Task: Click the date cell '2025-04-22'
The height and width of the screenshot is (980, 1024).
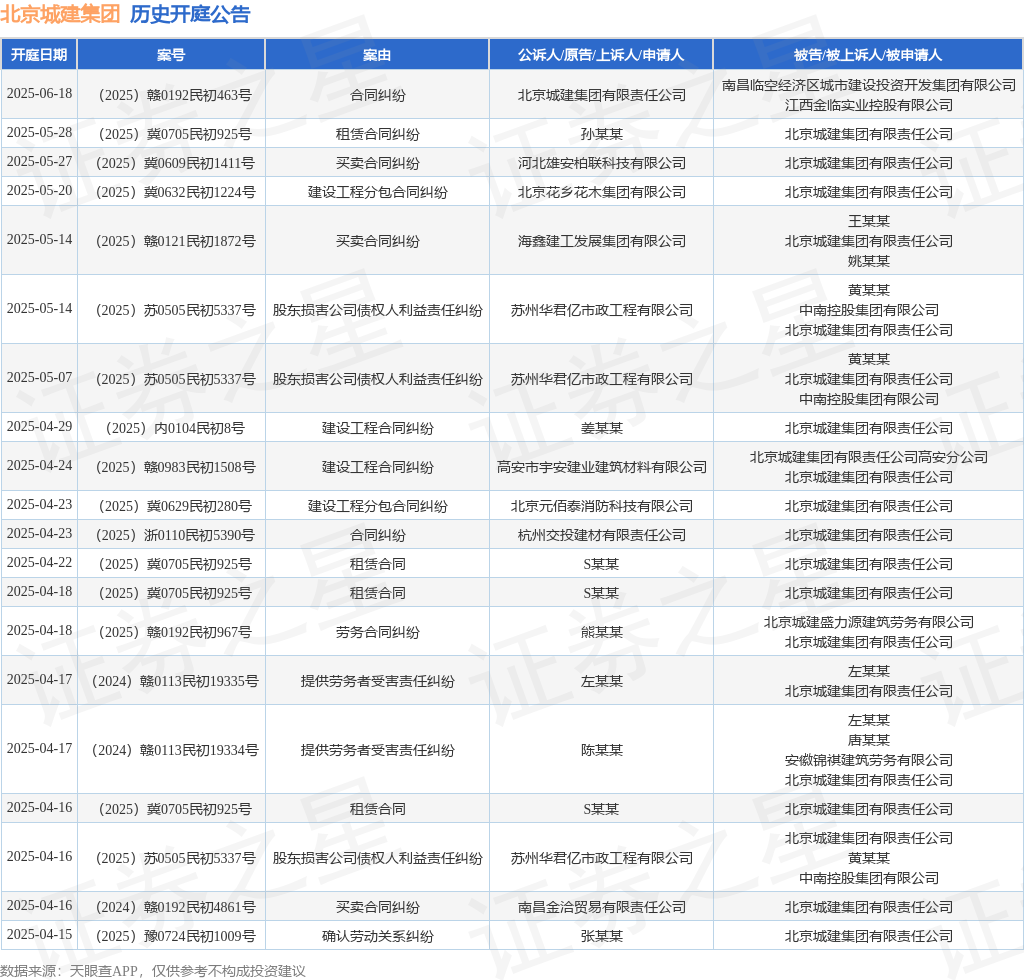Action: point(39,563)
